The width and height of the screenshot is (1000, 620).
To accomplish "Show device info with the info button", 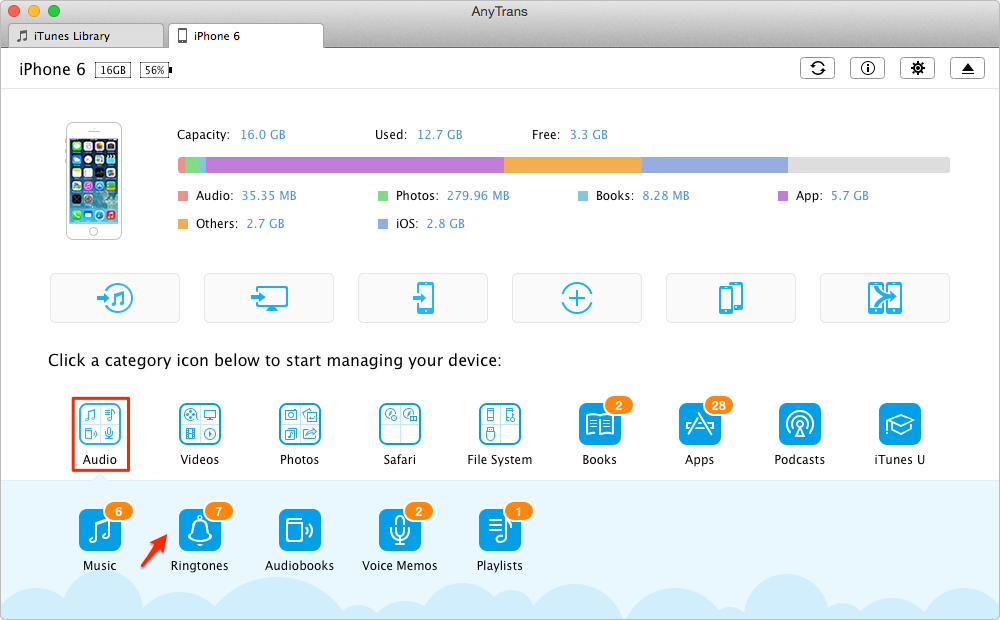I will (x=867, y=68).
